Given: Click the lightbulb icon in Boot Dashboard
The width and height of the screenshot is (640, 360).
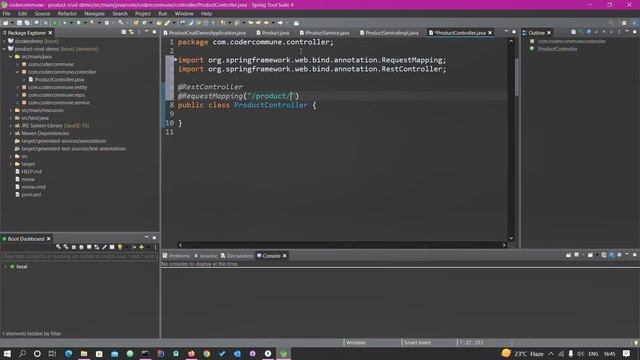Looking at the screenshot, I should tap(120, 247).
